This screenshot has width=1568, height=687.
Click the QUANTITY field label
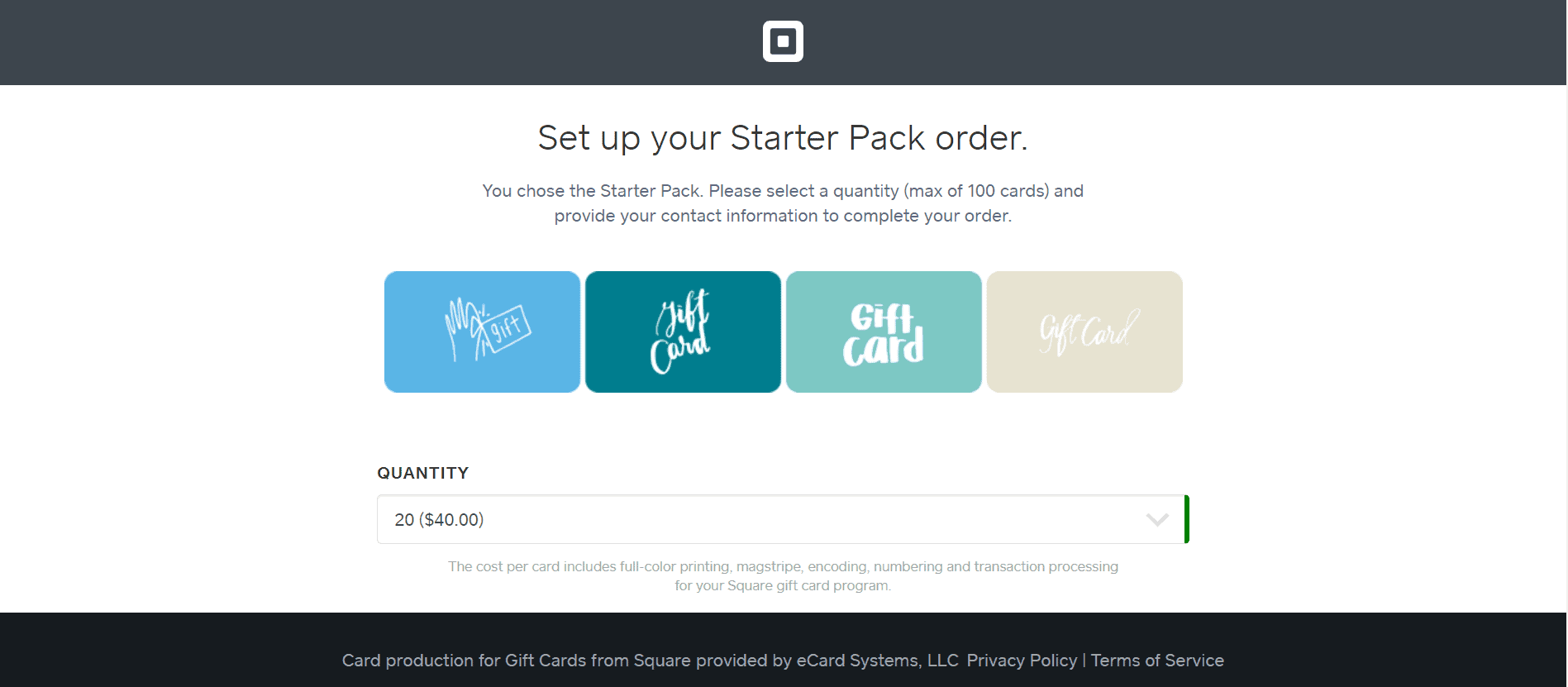(x=422, y=473)
